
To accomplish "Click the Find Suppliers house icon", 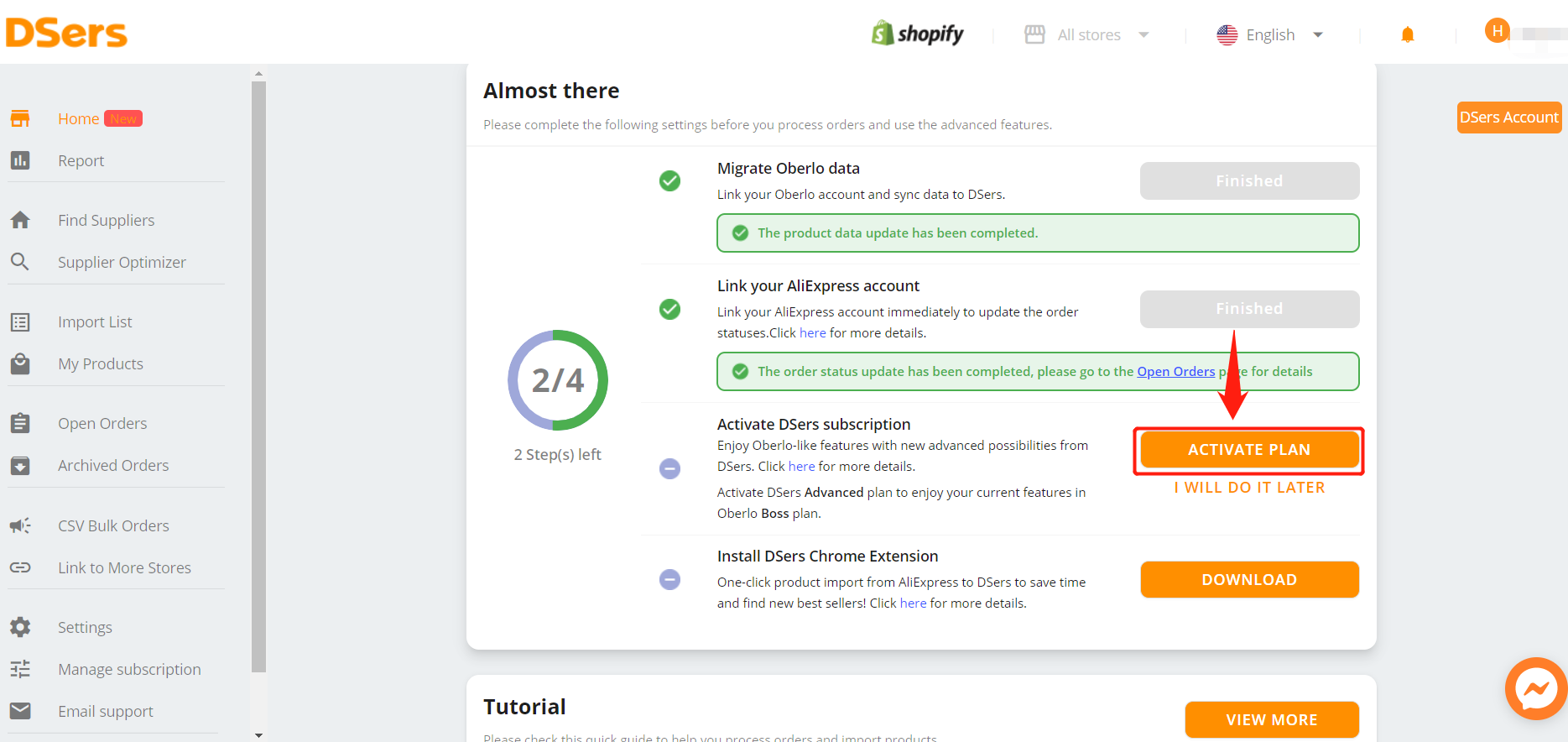I will click(x=20, y=220).
